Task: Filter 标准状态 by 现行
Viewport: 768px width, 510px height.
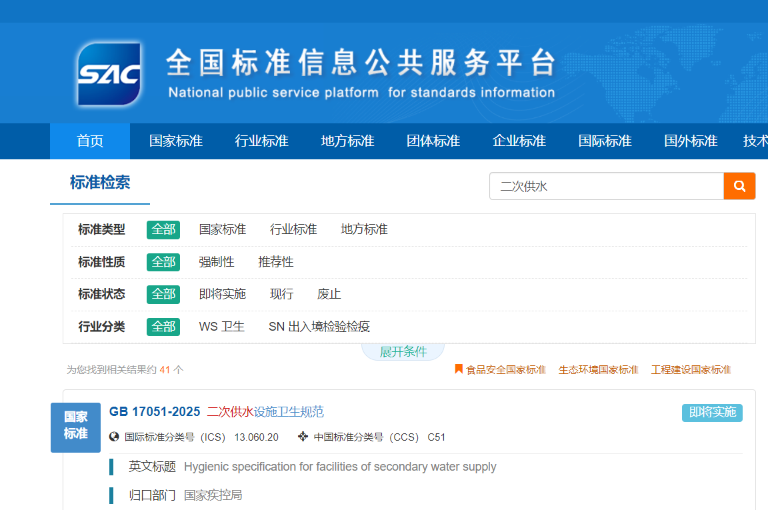Action: (282, 294)
